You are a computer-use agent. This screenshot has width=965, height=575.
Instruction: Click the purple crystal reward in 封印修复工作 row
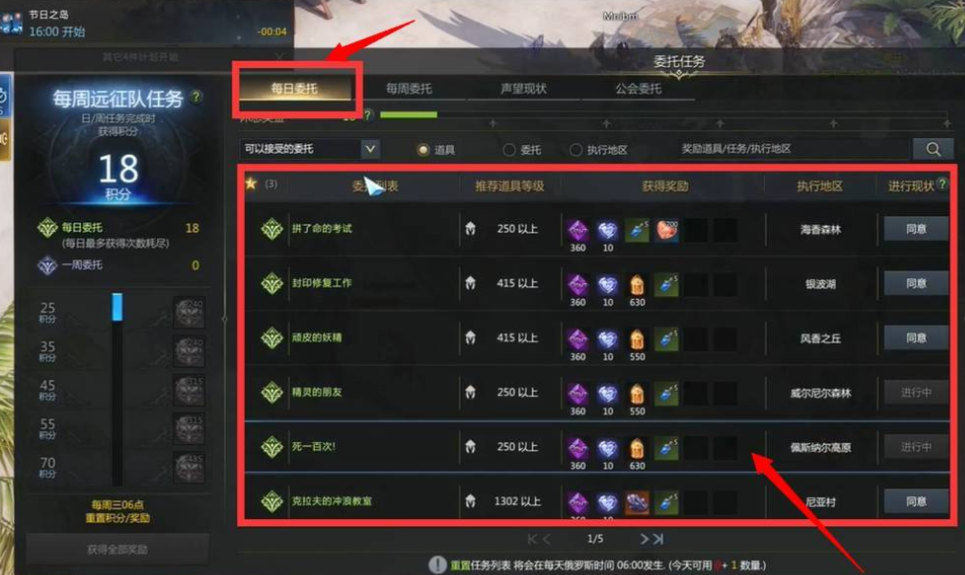point(578,284)
